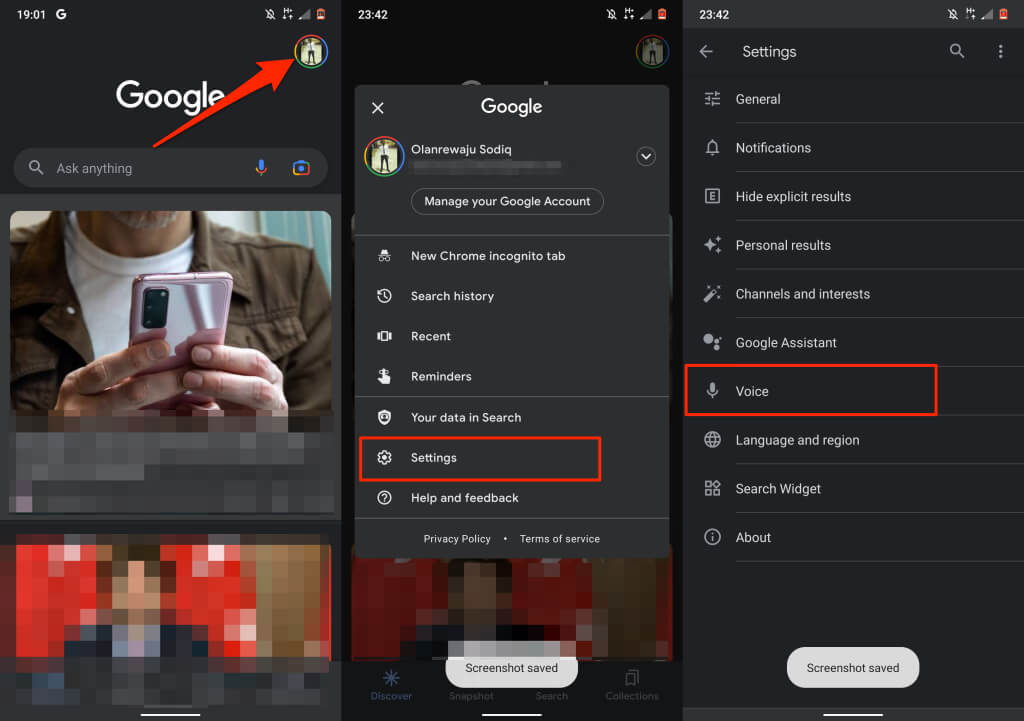Go back using the Settings back arrow
The image size is (1024, 721).
706,51
